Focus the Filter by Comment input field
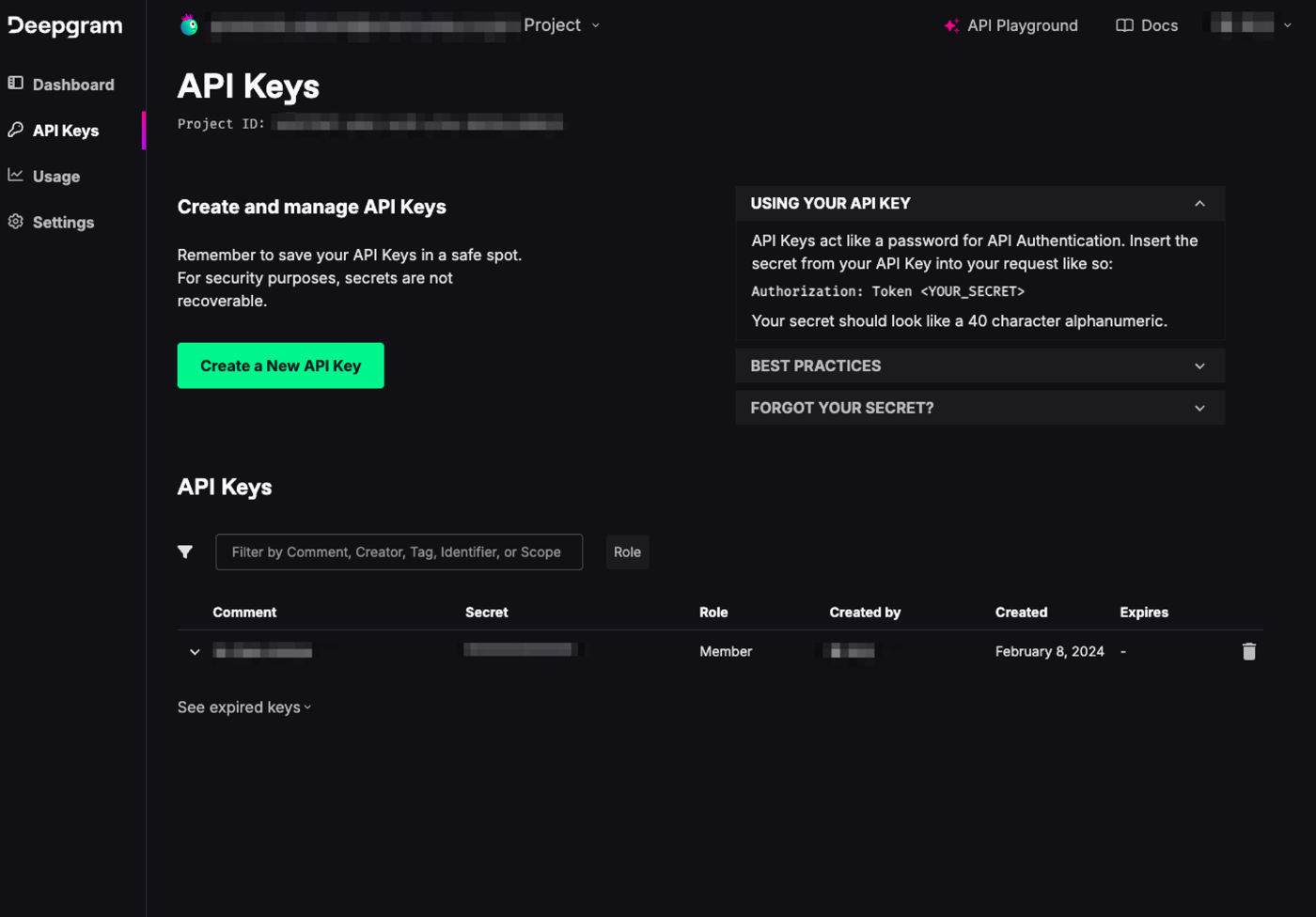Image resolution: width=1316 pixels, height=917 pixels. (399, 552)
